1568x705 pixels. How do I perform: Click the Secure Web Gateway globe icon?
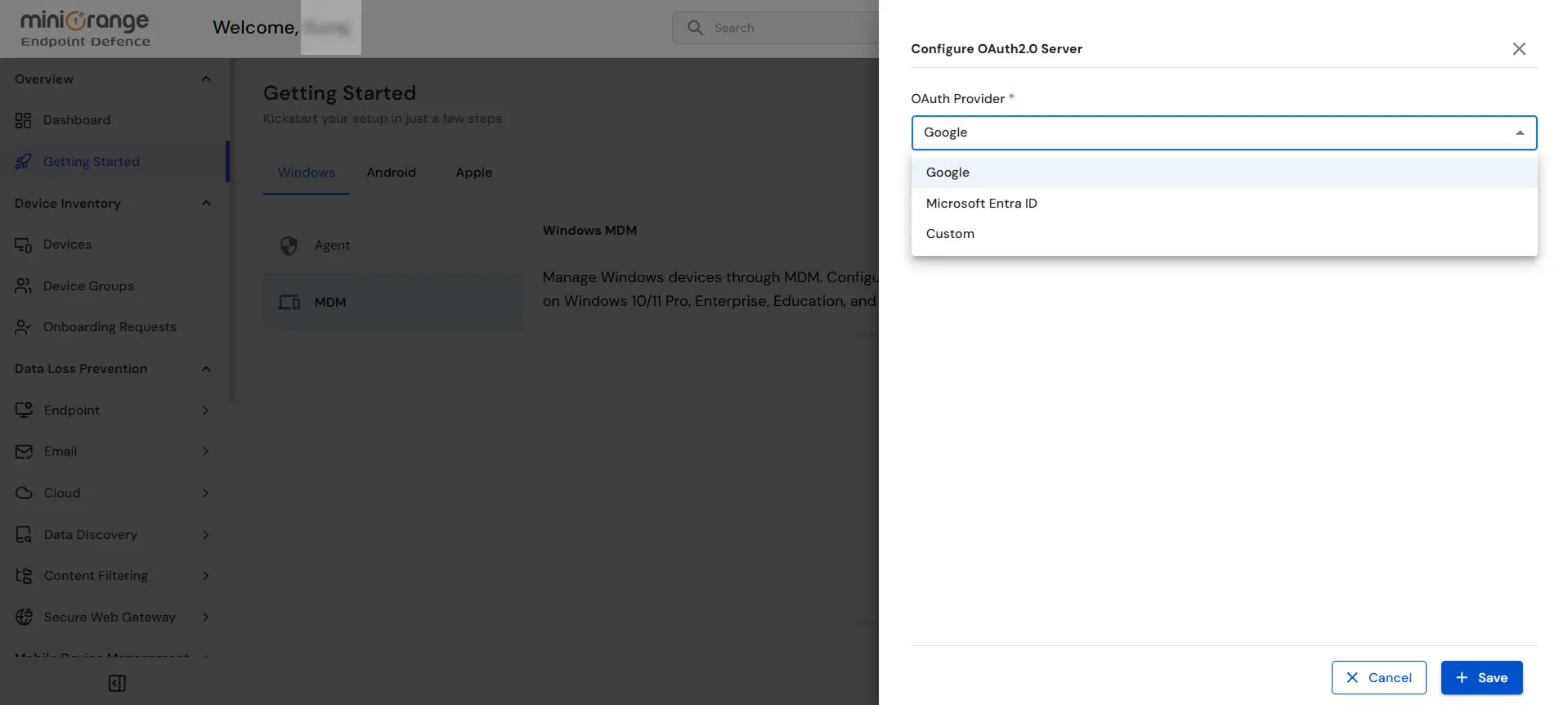point(24,617)
